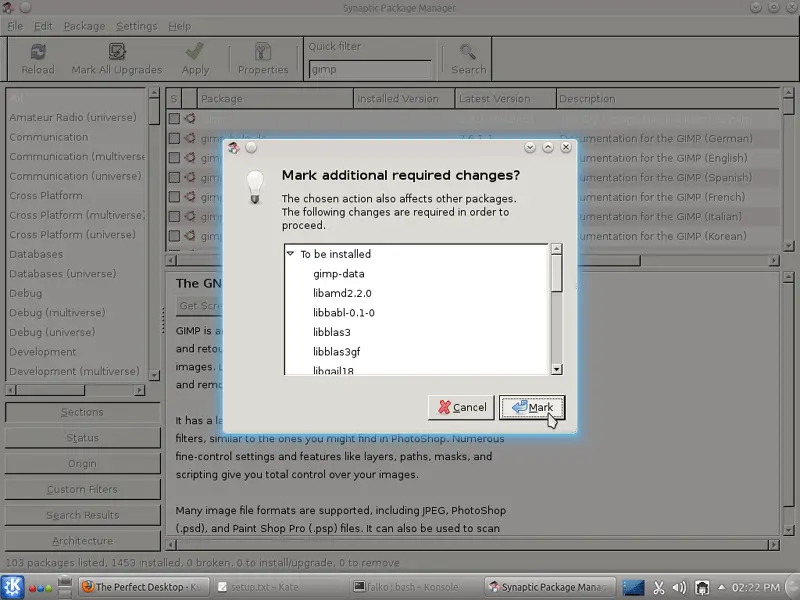Click the Origin filter button
This screenshot has width=800, height=600.
click(83, 464)
